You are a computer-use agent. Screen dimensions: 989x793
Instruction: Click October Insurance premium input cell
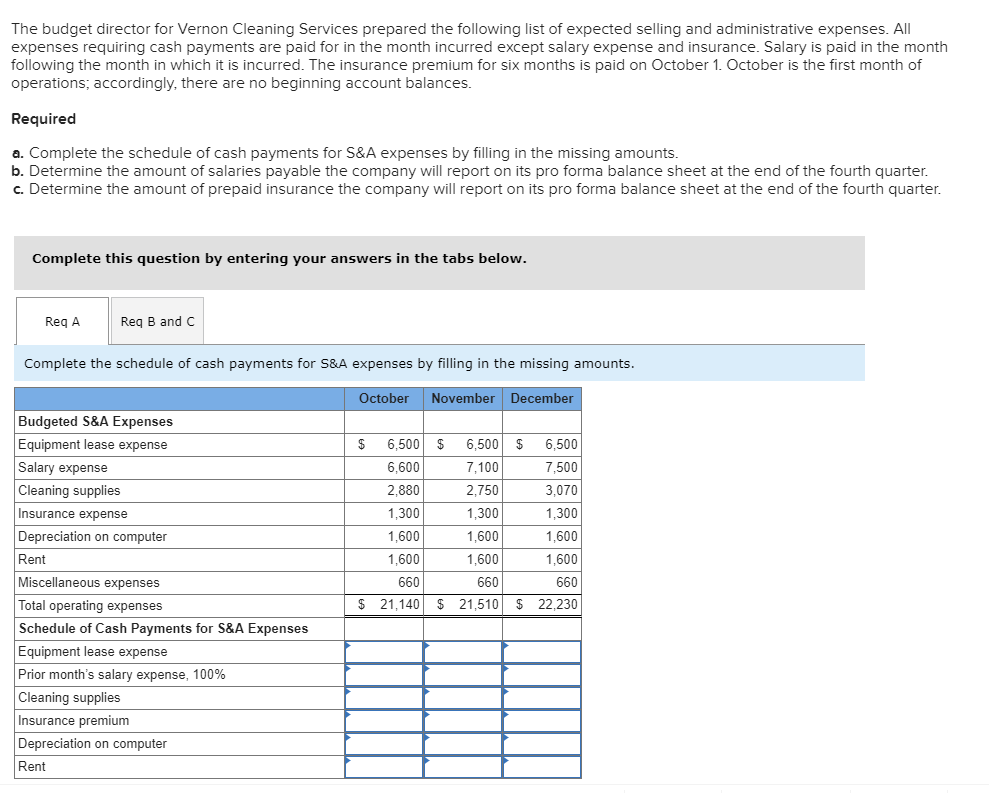(x=384, y=720)
